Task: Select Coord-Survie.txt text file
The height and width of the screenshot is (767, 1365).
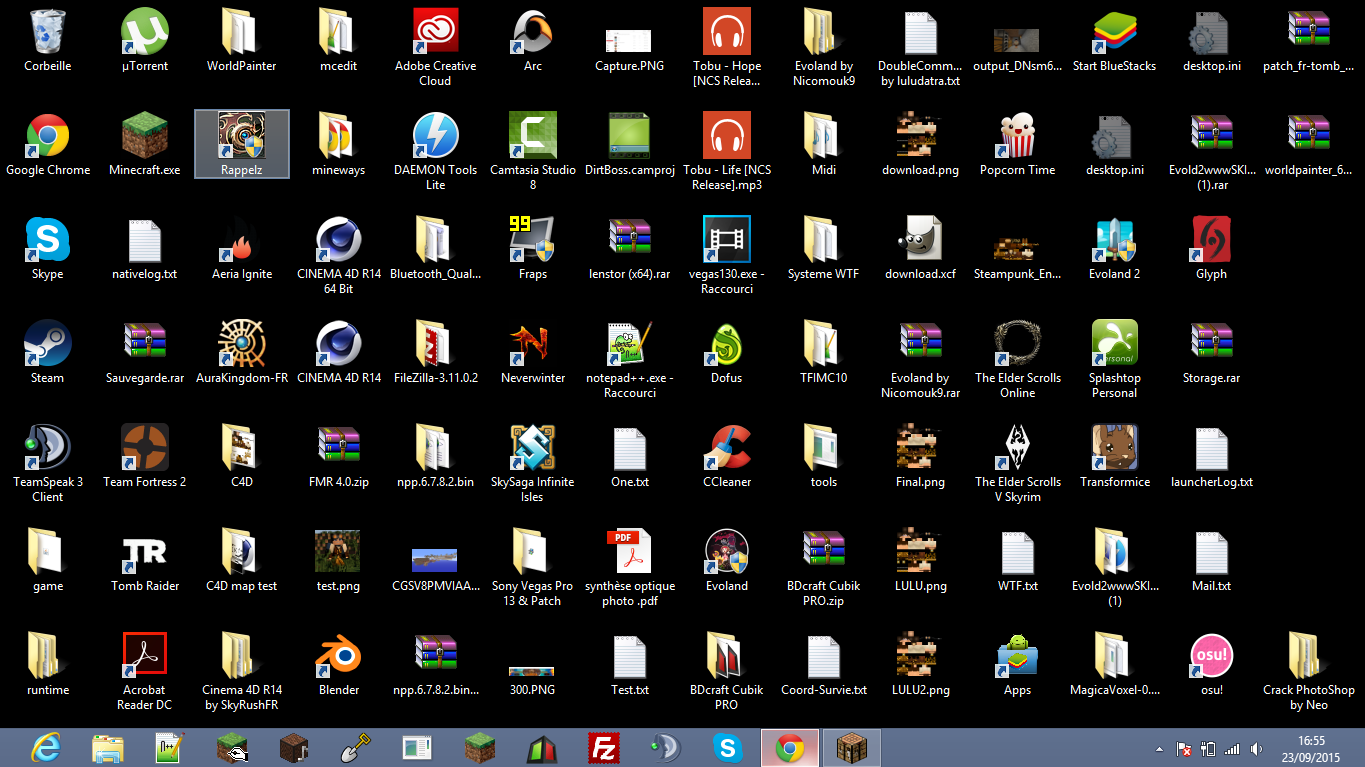Action: [824, 664]
